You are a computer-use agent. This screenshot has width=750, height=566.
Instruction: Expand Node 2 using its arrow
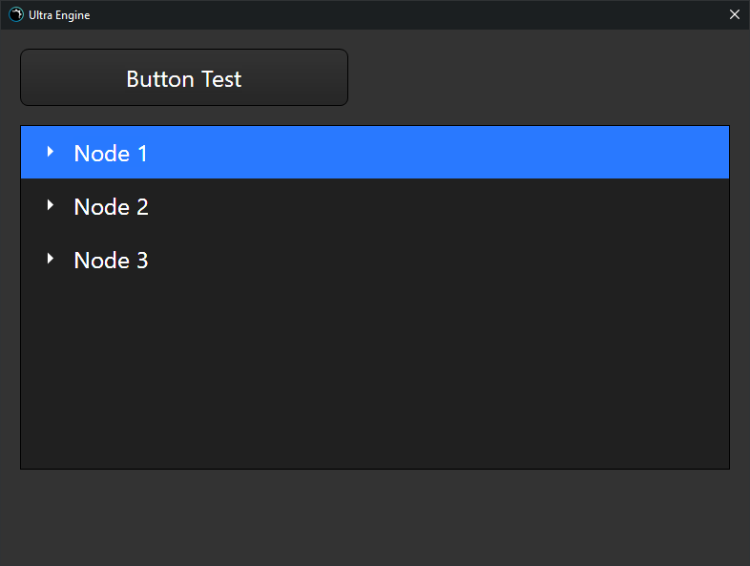(50, 205)
